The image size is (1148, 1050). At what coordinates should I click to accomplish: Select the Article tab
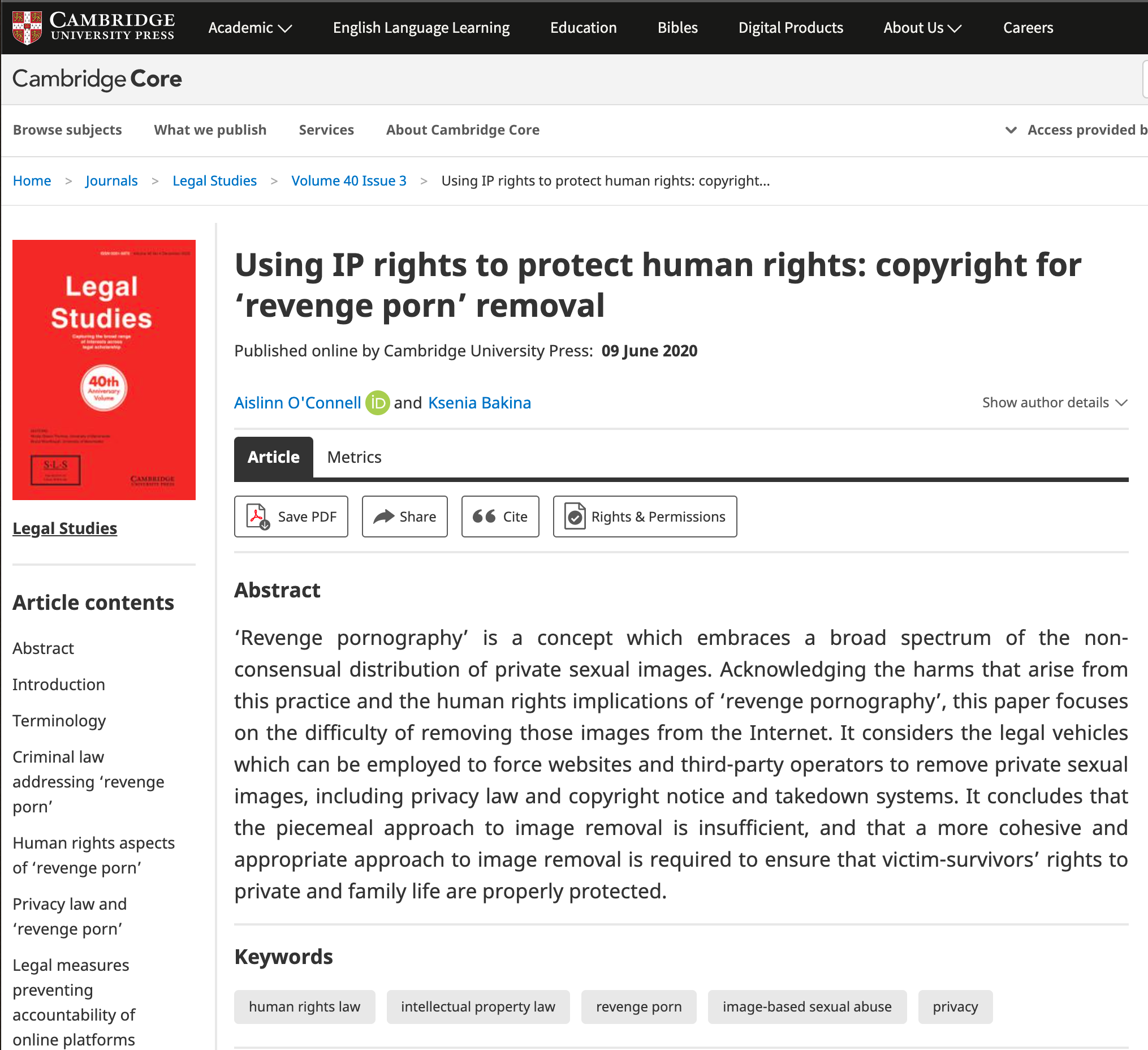click(273, 458)
